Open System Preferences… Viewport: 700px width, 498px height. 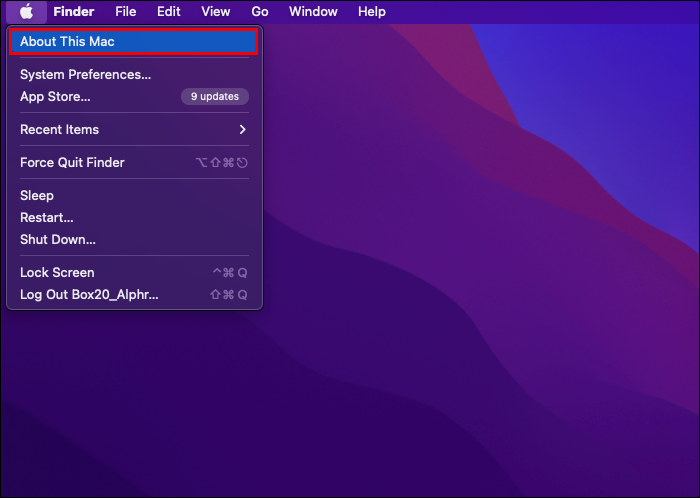click(133, 75)
